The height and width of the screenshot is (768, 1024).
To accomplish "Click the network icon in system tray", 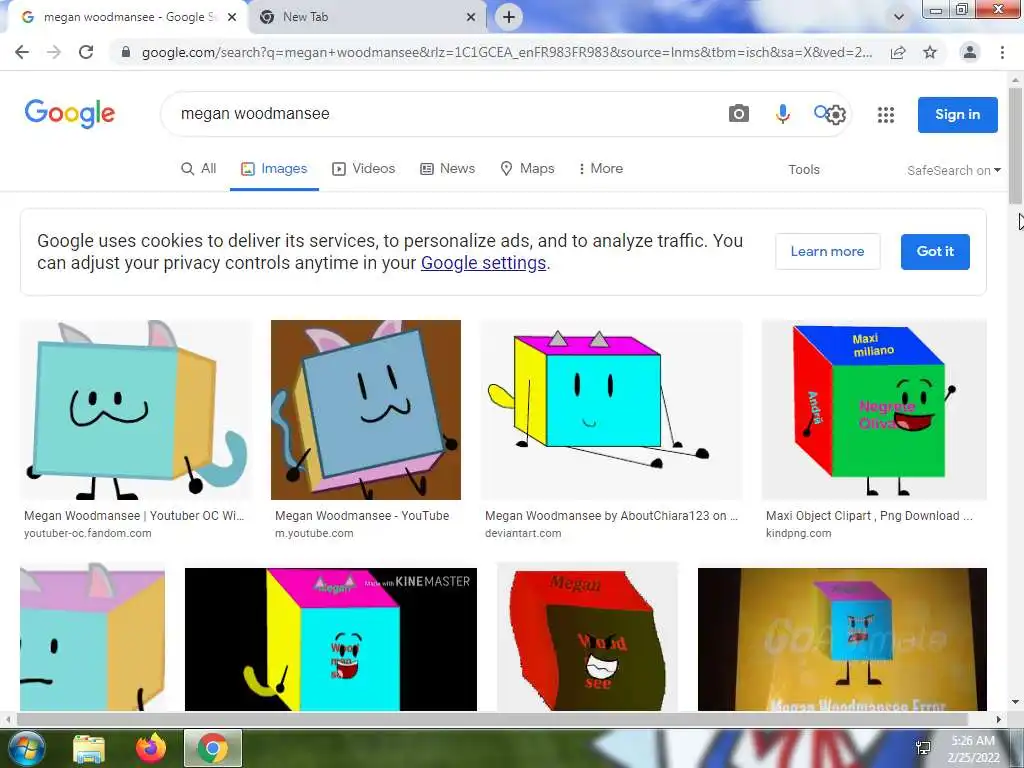I will pos(923,748).
